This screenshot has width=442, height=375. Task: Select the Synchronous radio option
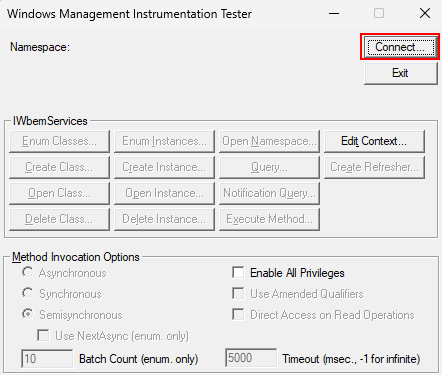pos(28,294)
